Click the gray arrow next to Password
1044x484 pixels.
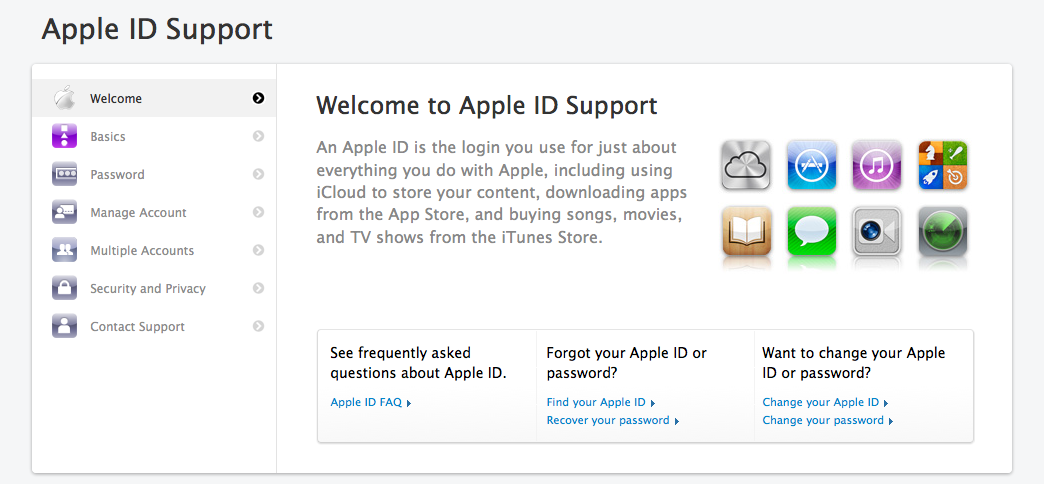(258, 174)
